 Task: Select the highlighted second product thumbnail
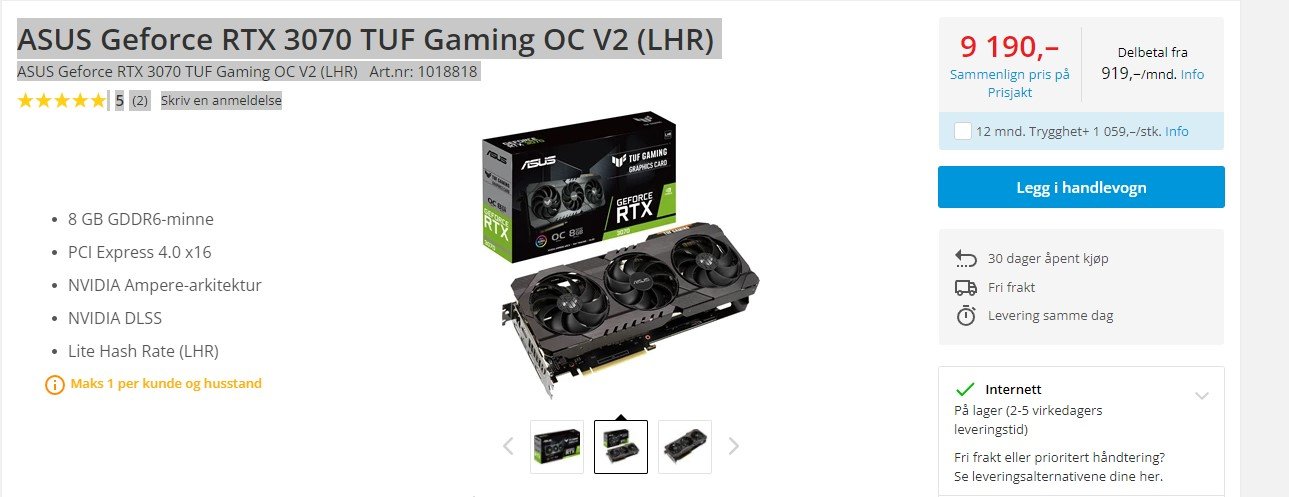(621, 446)
